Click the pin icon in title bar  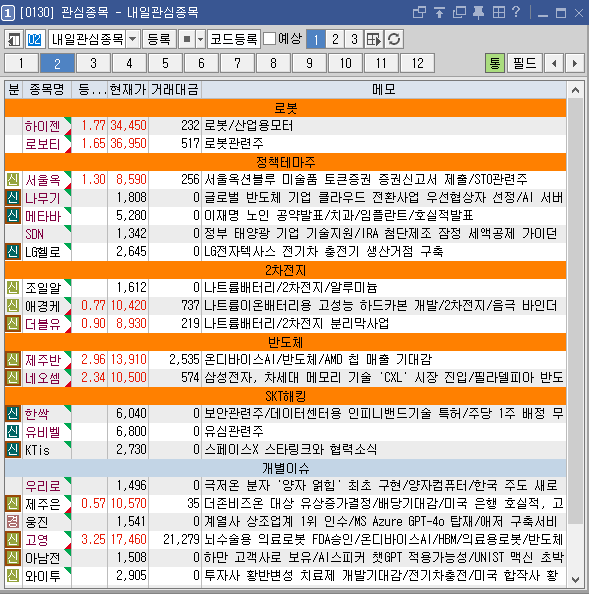coord(478,13)
